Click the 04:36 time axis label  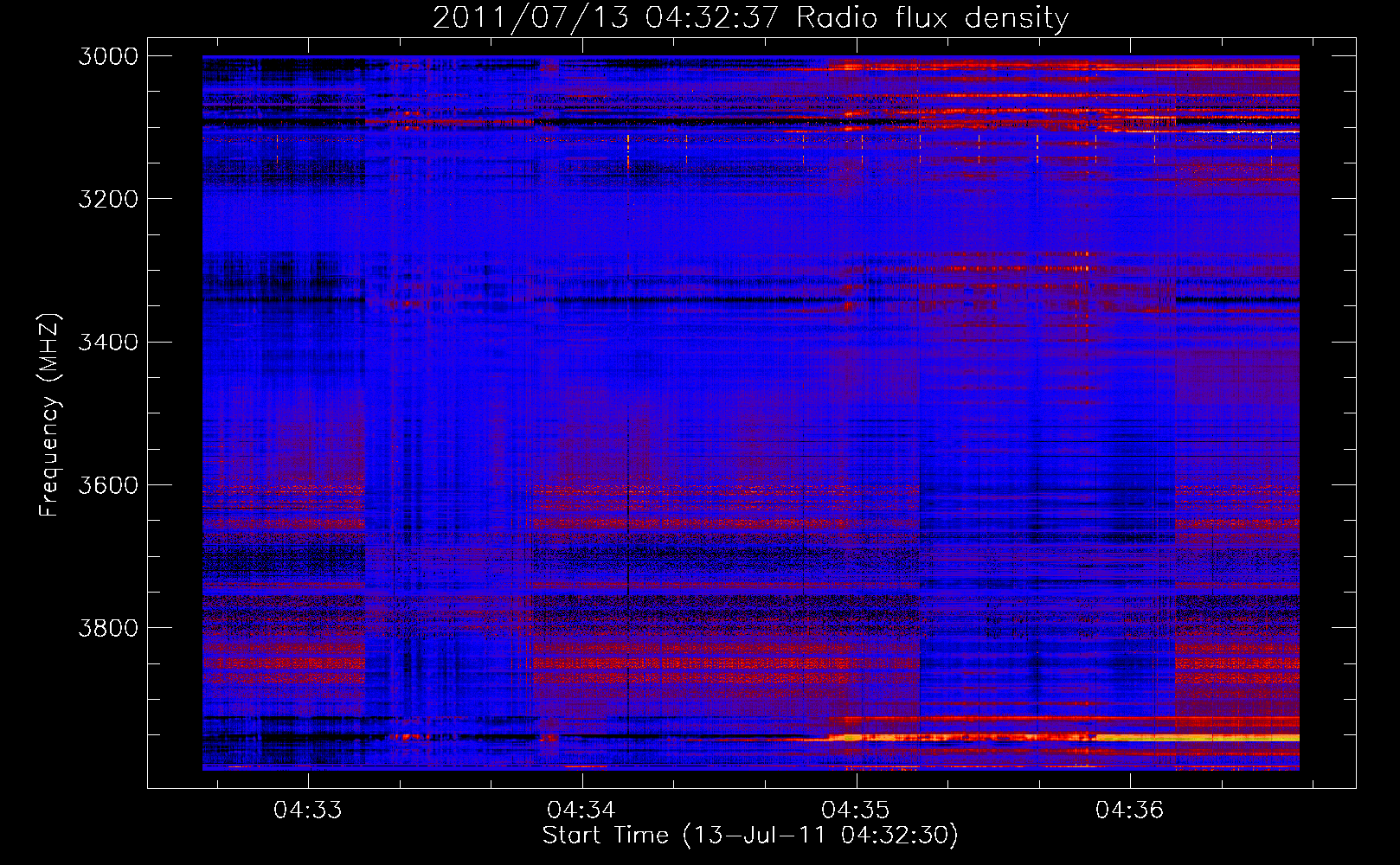(1130, 811)
